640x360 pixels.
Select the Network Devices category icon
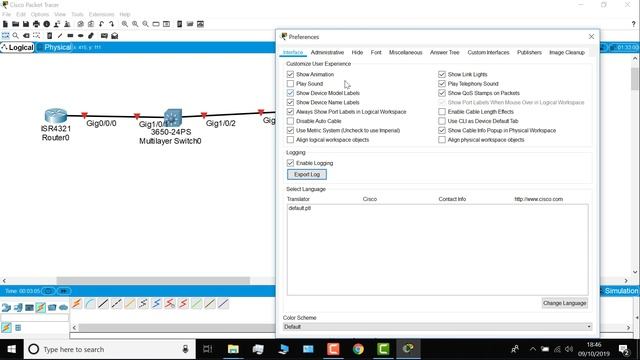click(x=6, y=307)
